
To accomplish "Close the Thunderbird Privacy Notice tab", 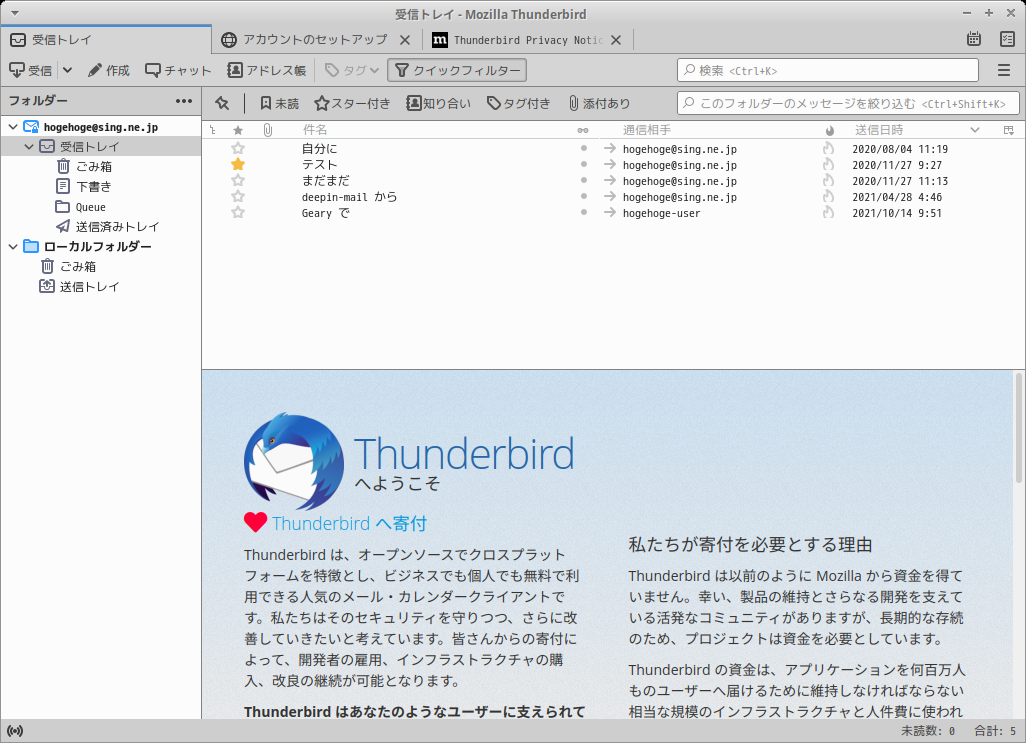I will (616, 40).
